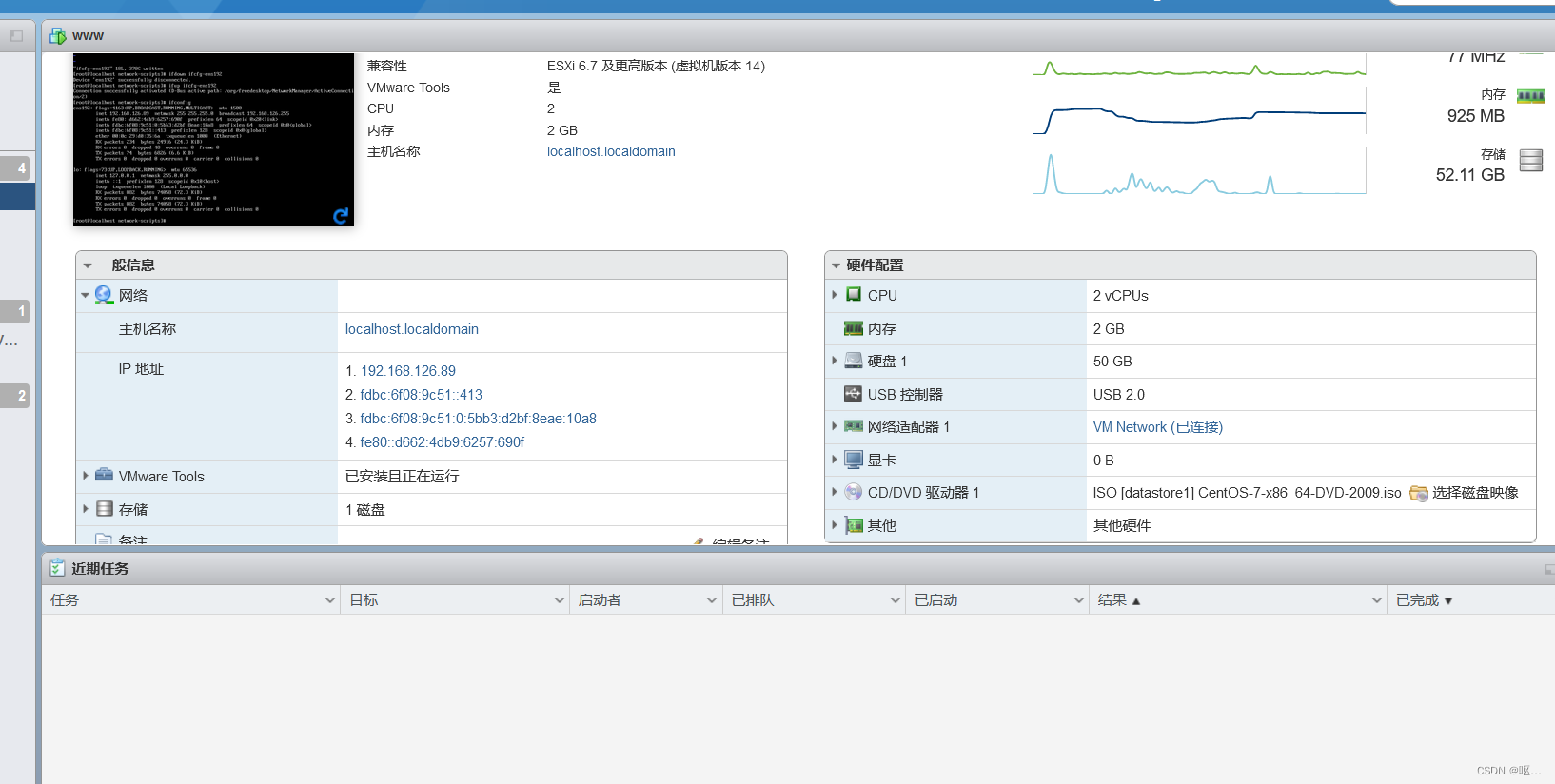Screen dimensions: 1555x784
Task: Click the USB 控制器 icon
Action: (x=854, y=394)
